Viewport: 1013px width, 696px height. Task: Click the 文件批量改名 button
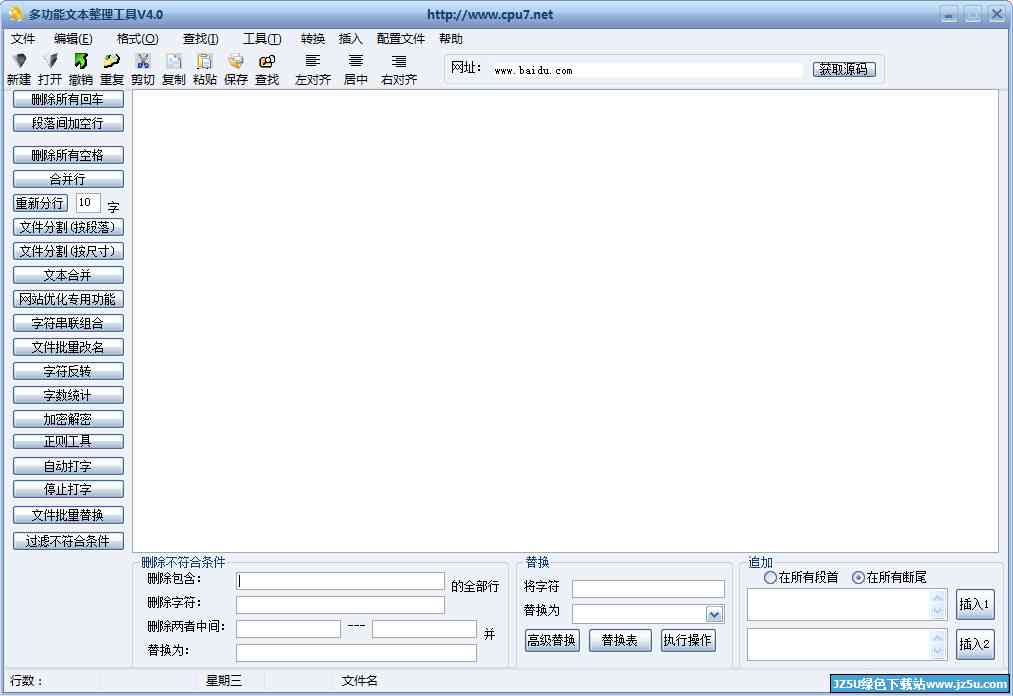68,347
